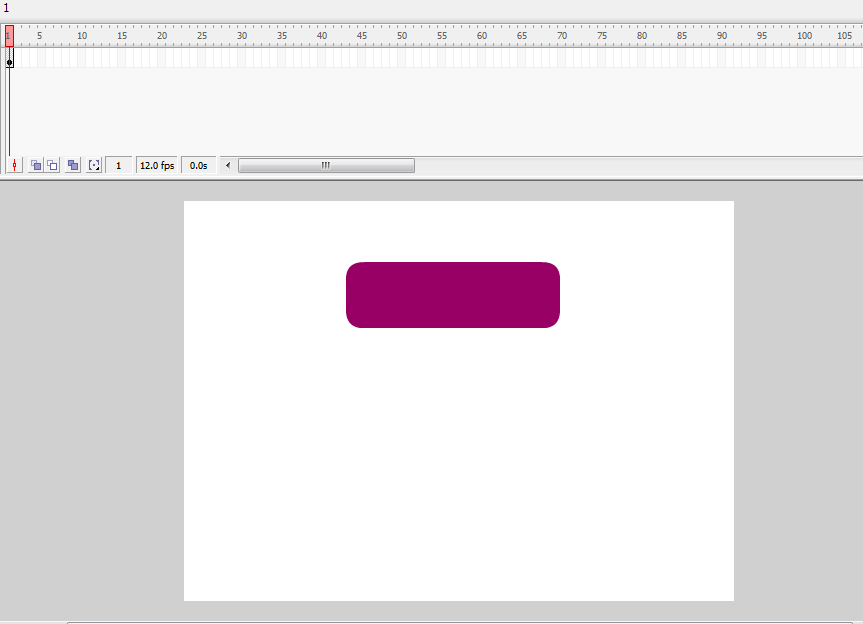
Task: Click the current frame number field
Action: (118, 166)
